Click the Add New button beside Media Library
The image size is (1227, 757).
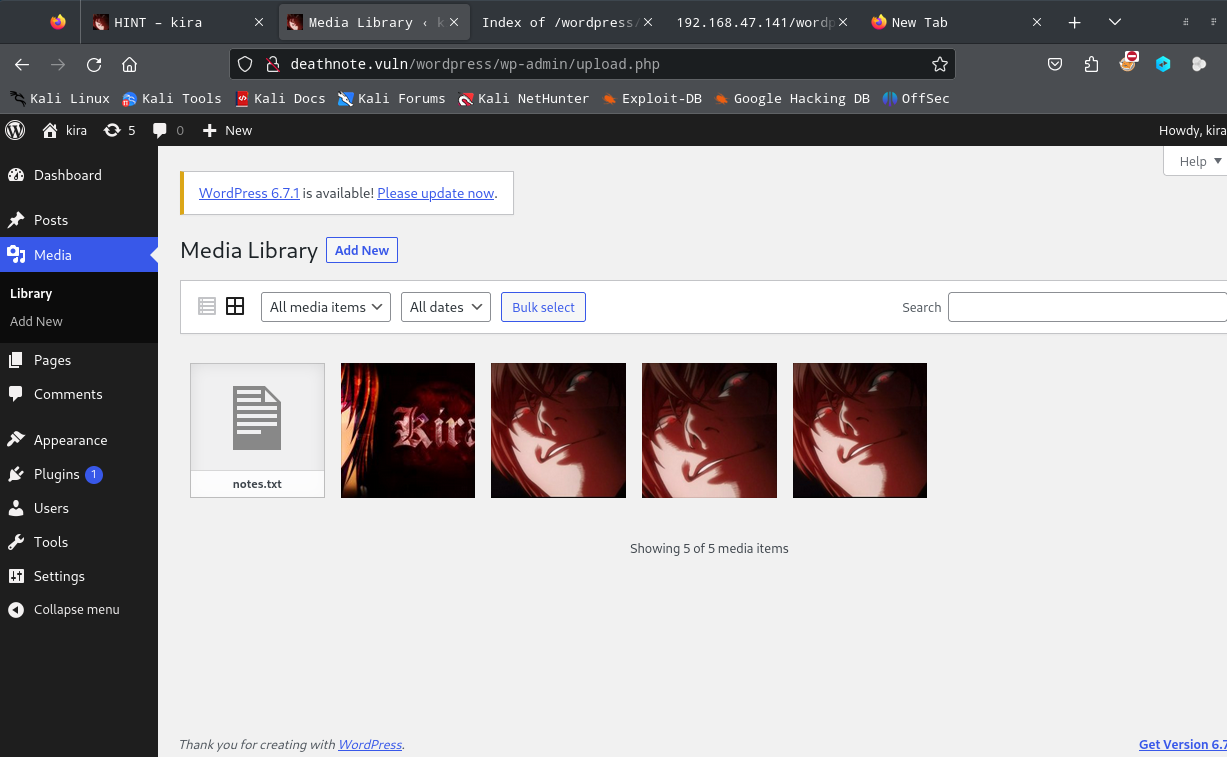362,250
